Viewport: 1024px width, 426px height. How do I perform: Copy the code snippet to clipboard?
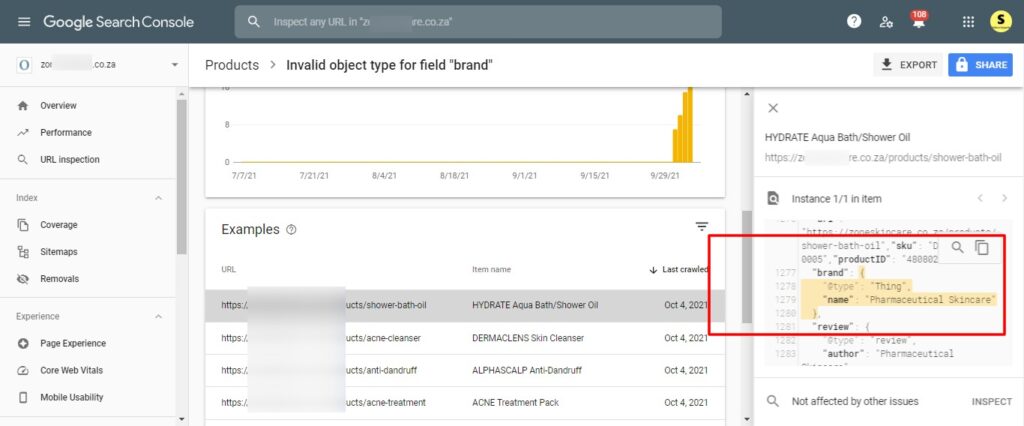pos(982,247)
